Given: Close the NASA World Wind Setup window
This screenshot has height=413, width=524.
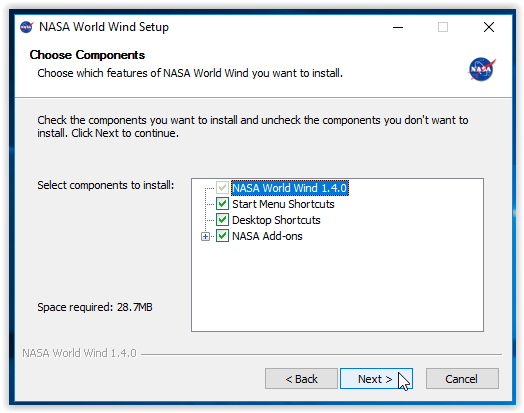Looking at the screenshot, I should (489, 27).
